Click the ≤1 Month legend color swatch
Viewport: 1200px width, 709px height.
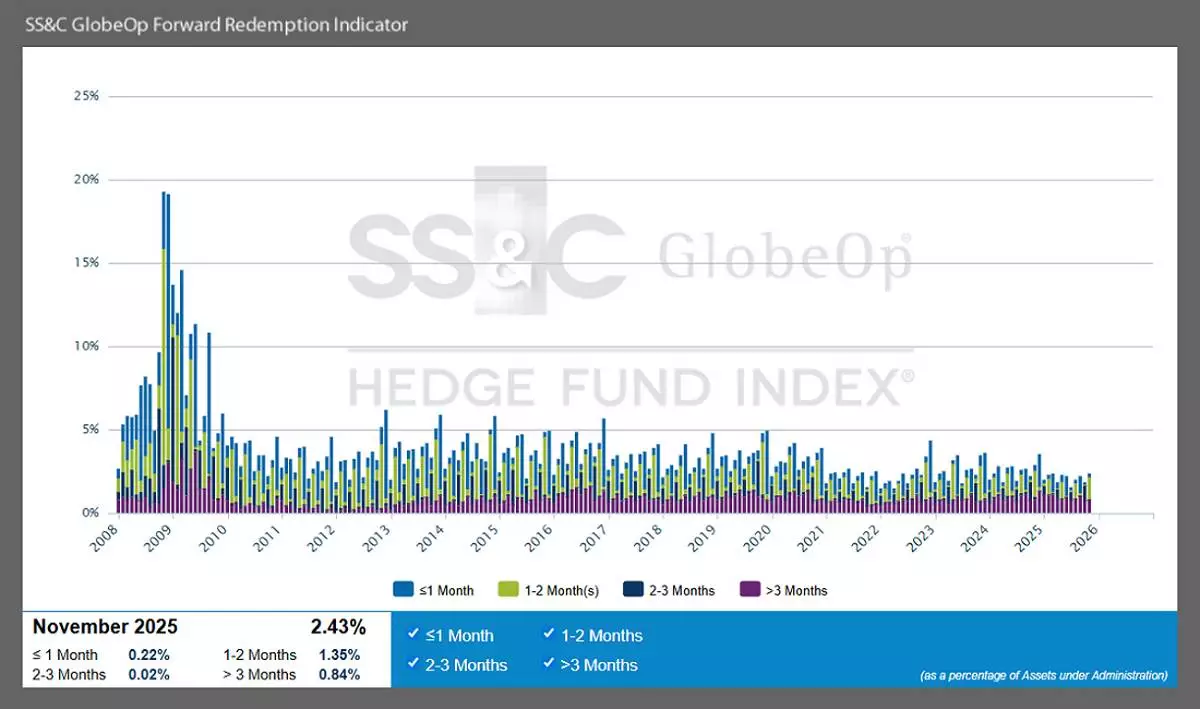coord(404,590)
